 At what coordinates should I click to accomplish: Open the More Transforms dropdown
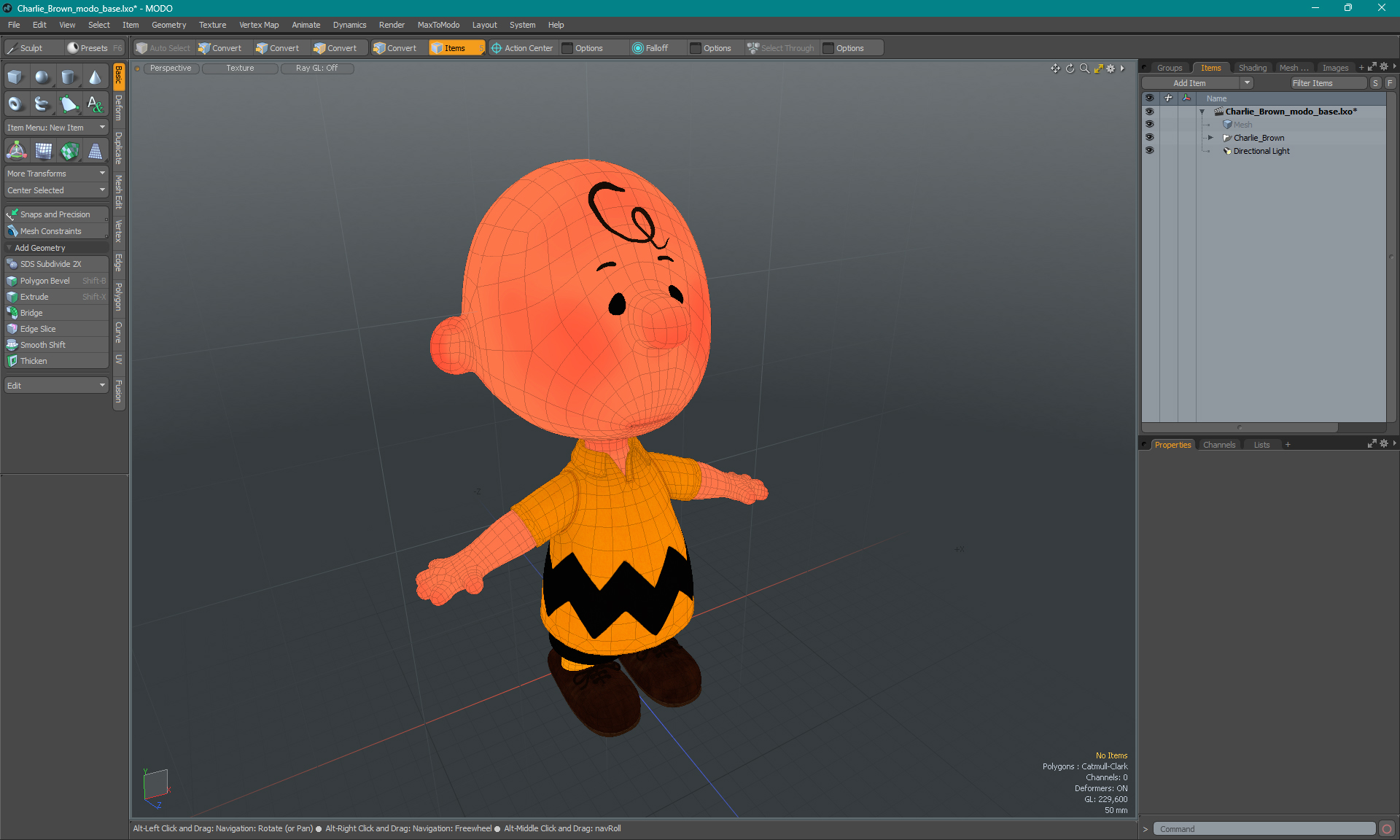(x=56, y=174)
